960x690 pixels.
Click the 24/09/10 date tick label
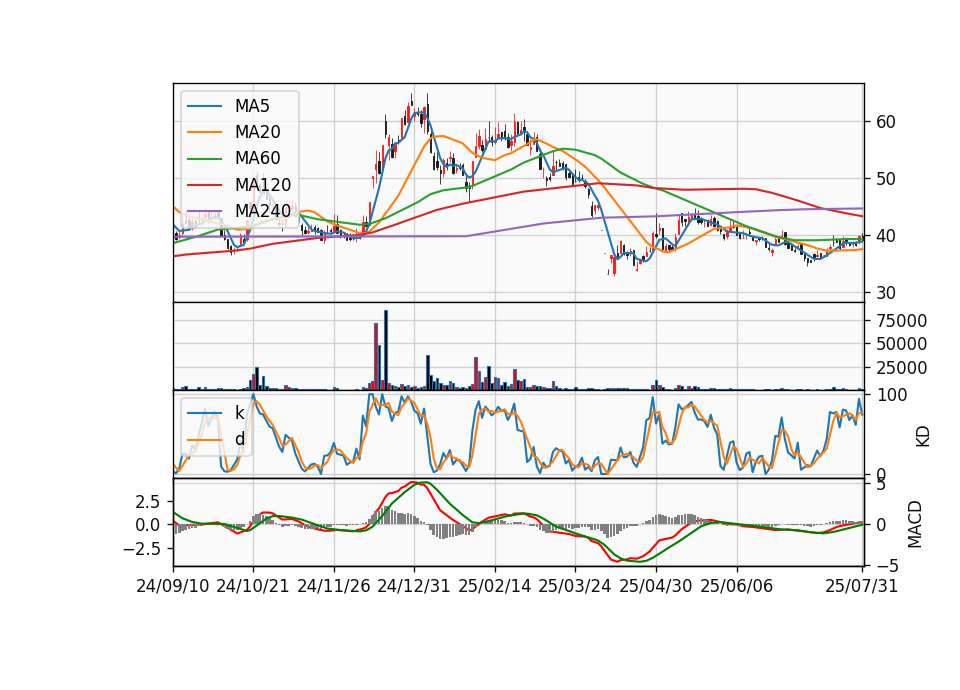(173, 586)
